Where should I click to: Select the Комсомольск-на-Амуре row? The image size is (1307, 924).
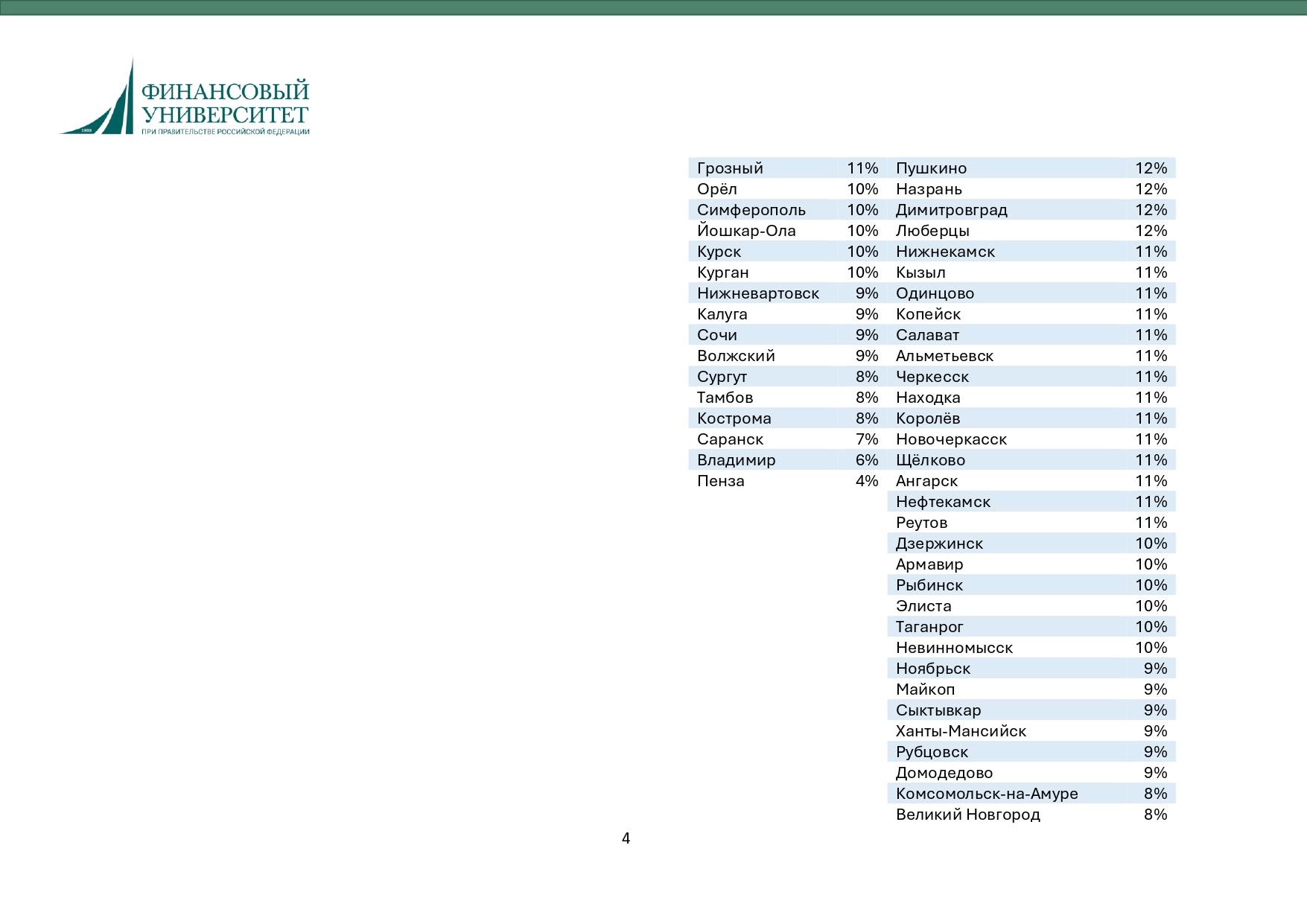coord(1031,793)
